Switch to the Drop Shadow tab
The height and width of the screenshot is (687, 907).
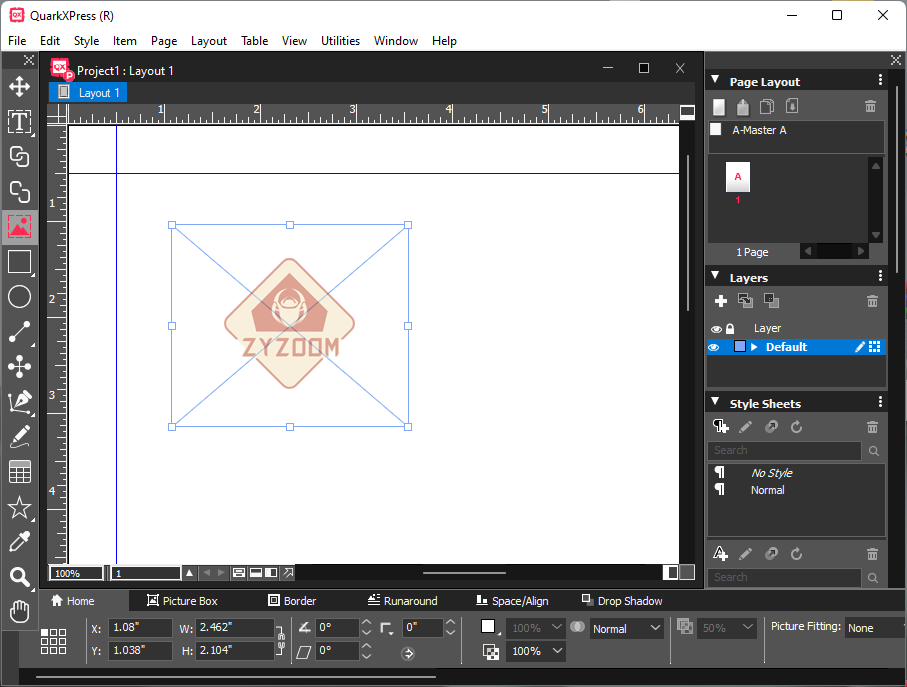(x=622, y=601)
